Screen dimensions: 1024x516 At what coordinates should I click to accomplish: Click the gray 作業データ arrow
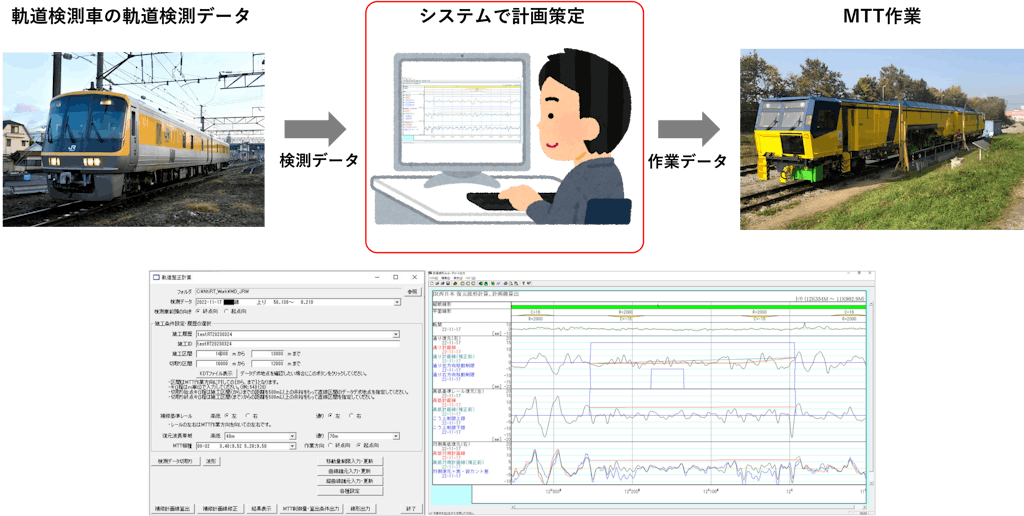tap(688, 129)
